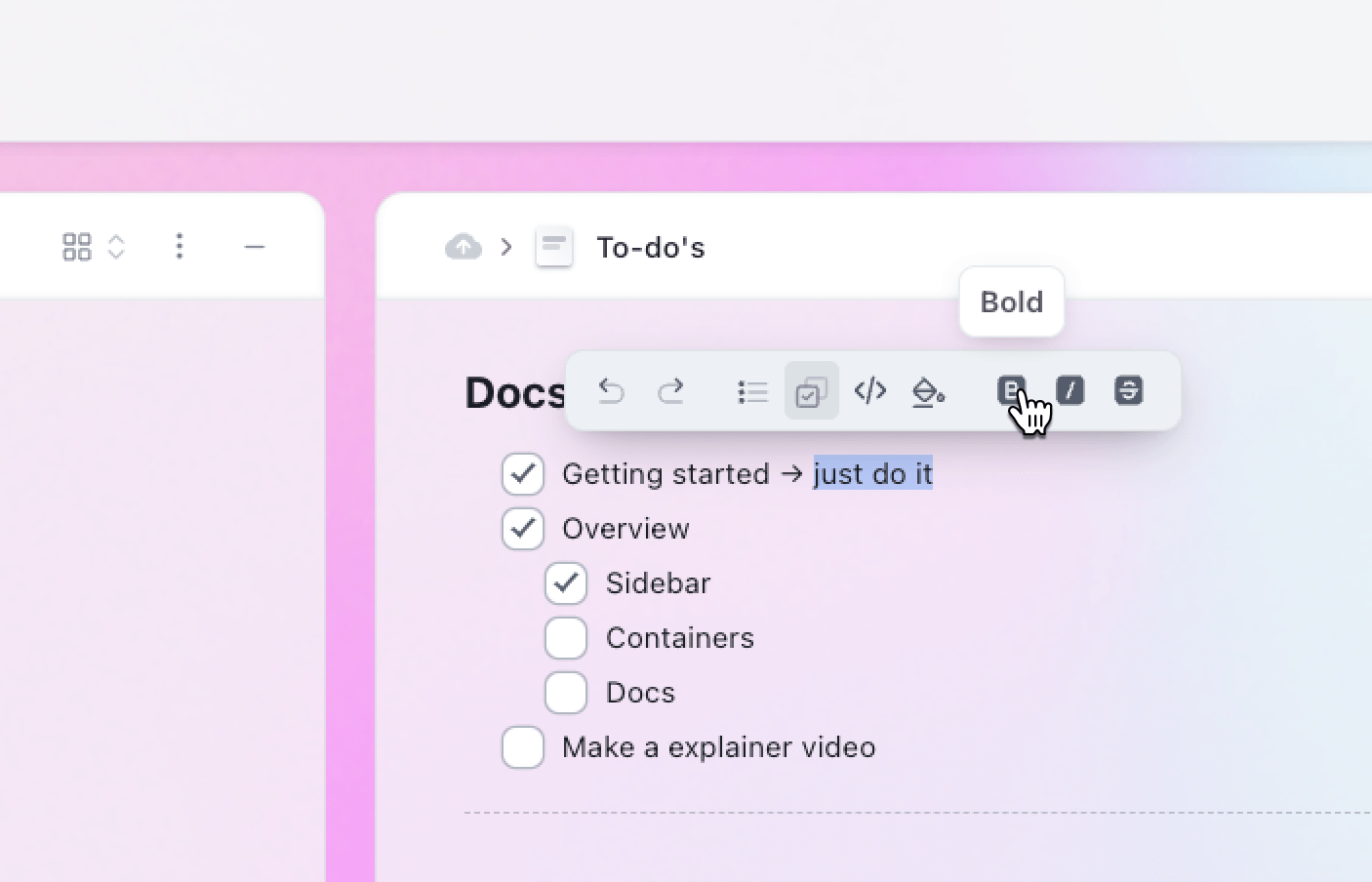The width and height of the screenshot is (1372, 882).
Task: Click the Redo arrow in floating toolbar
Action: (670, 391)
